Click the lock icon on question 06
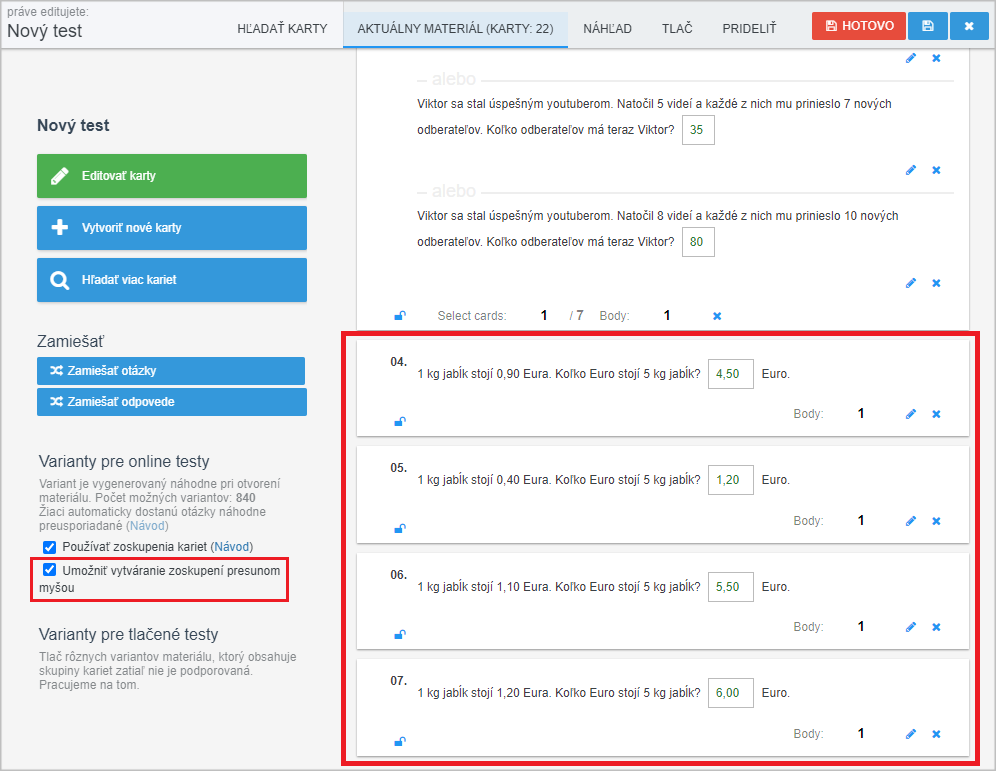Screen dimensions: 996x771 (400, 634)
